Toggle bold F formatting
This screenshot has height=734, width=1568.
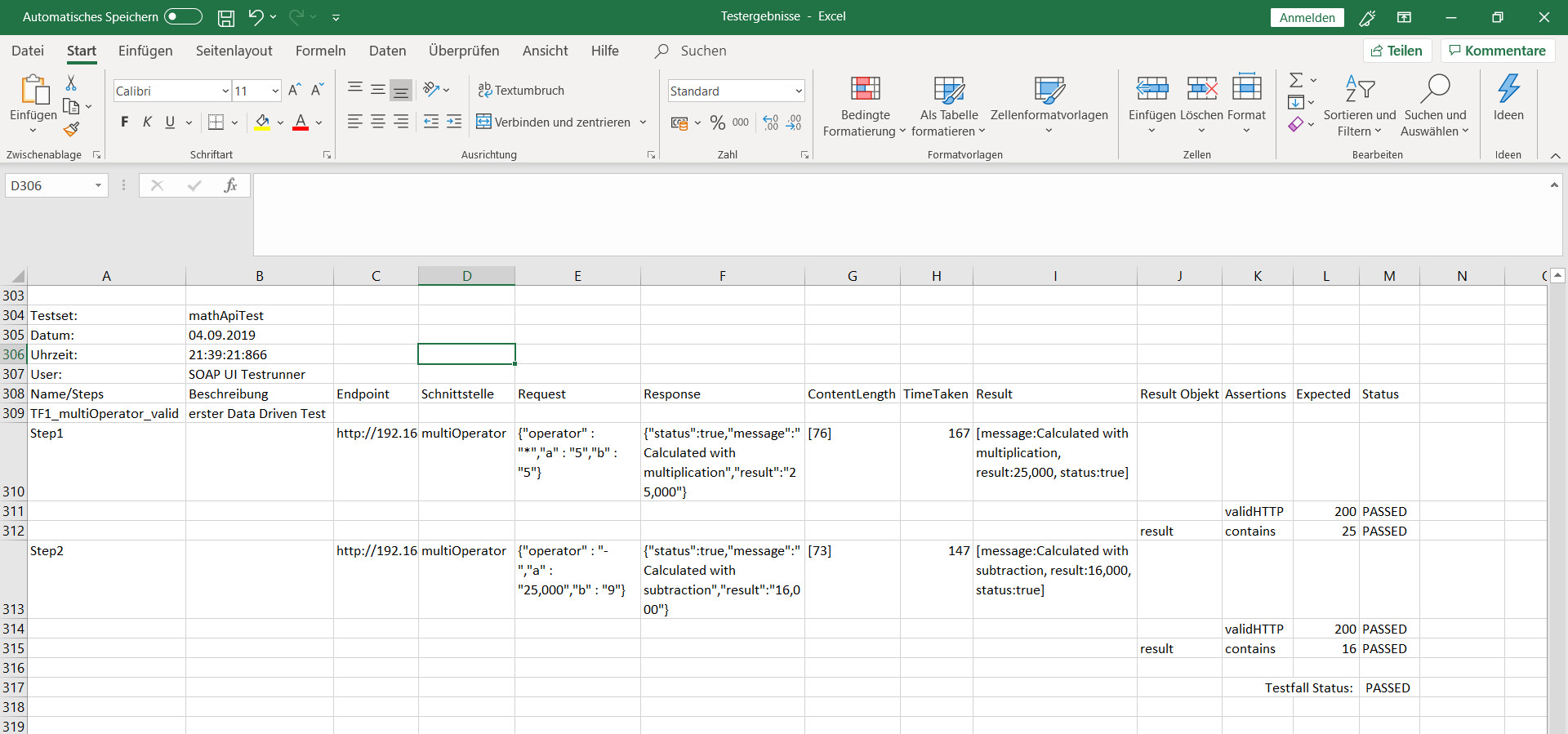(x=124, y=122)
